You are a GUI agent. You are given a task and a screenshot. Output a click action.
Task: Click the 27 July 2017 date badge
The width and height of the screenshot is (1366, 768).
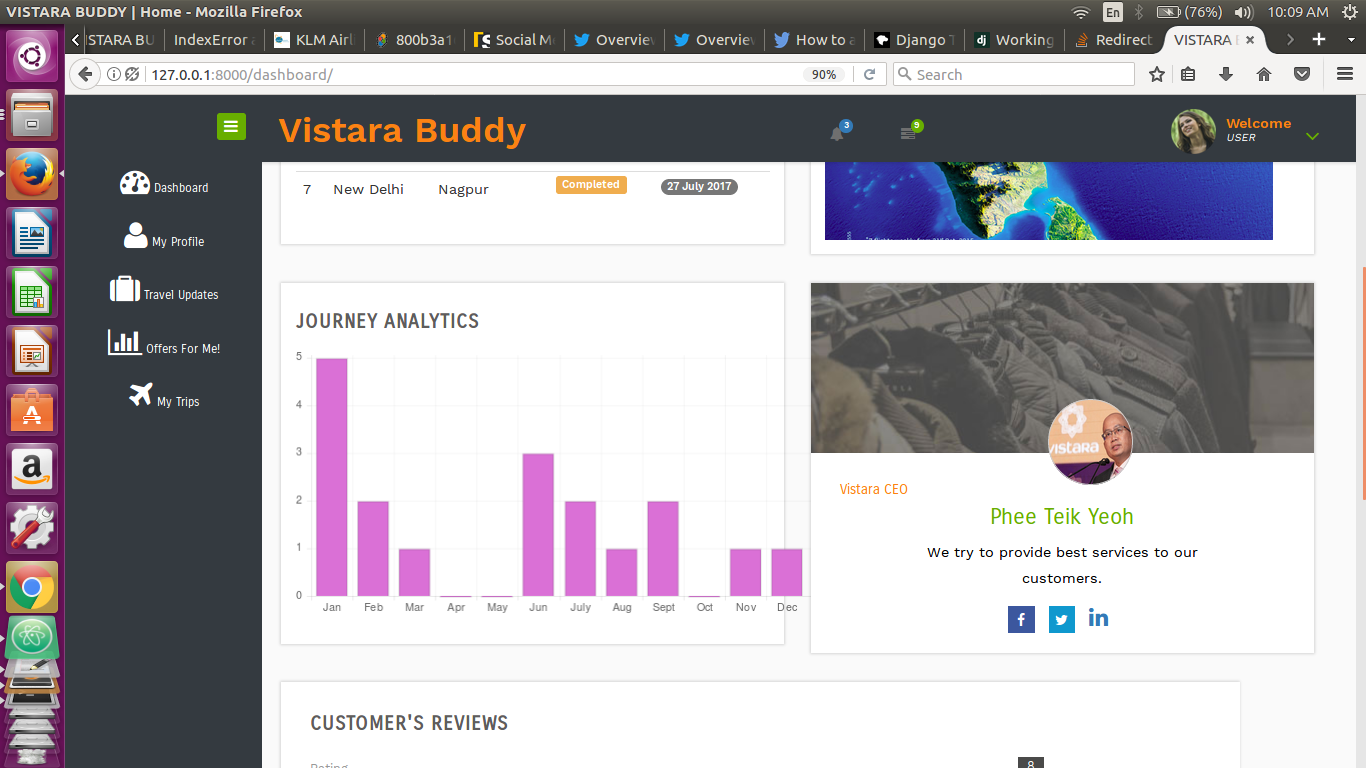[699, 187]
